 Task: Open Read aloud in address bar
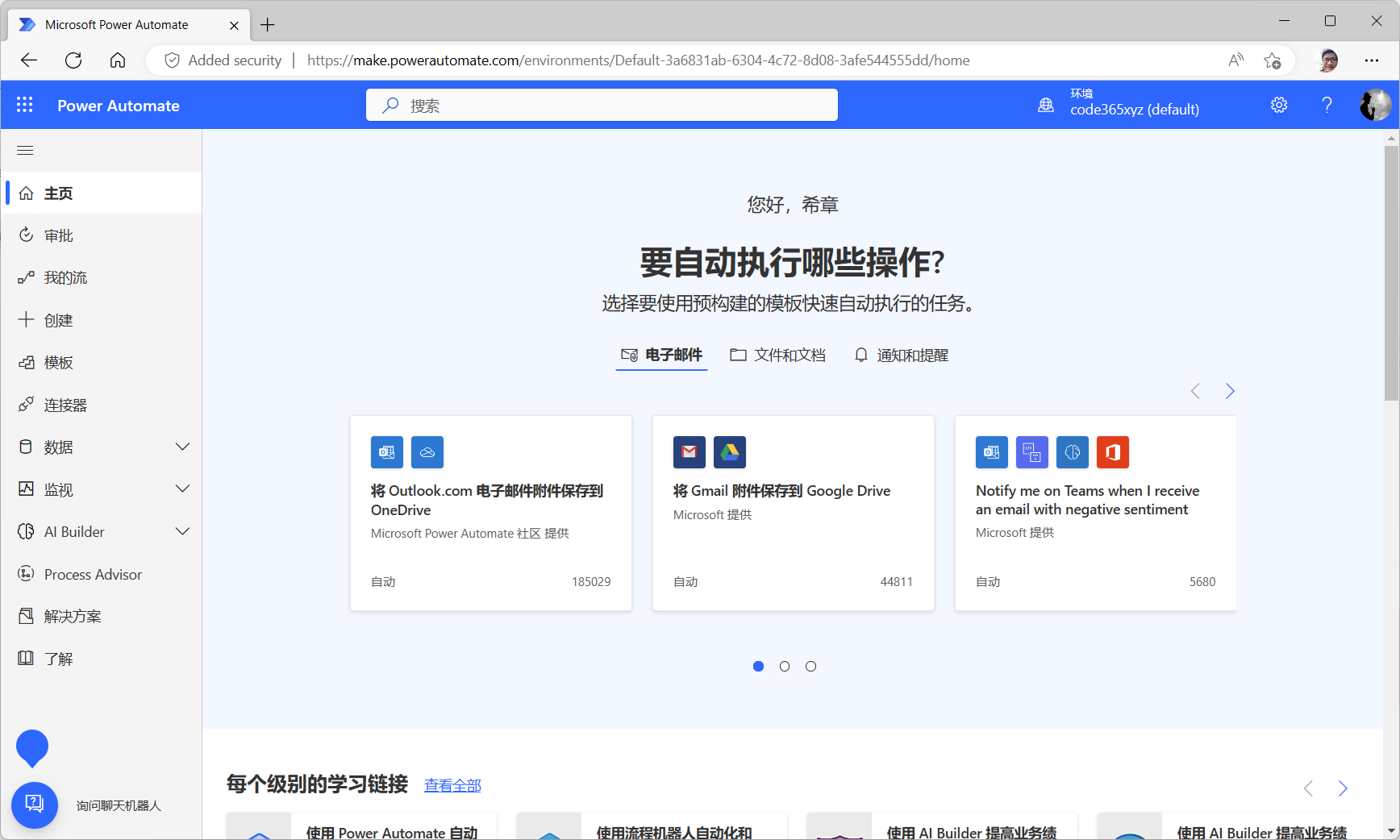click(x=1235, y=60)
